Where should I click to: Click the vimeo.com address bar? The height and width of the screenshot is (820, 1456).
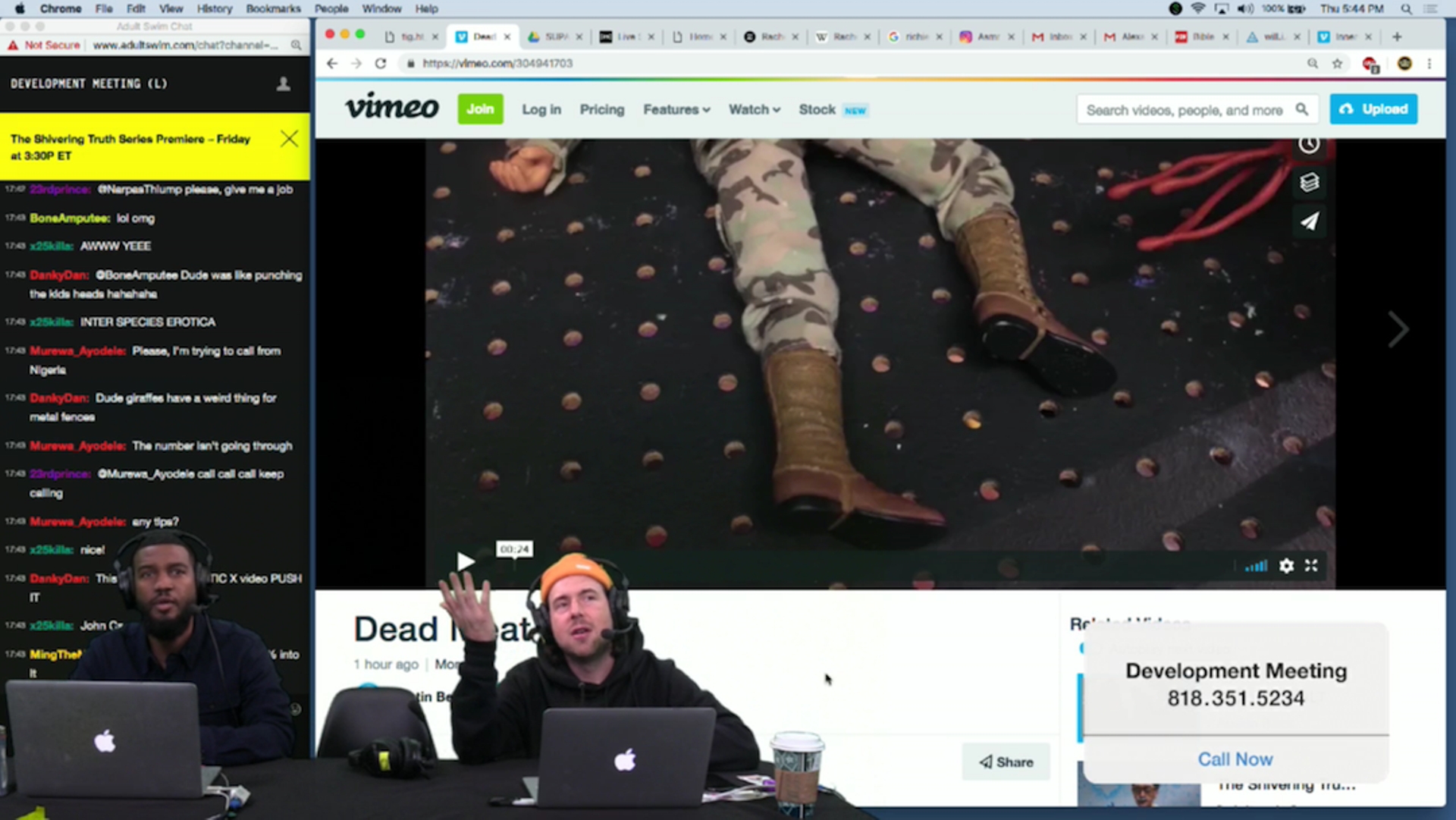pyautogui.click(x=497, y=64)
